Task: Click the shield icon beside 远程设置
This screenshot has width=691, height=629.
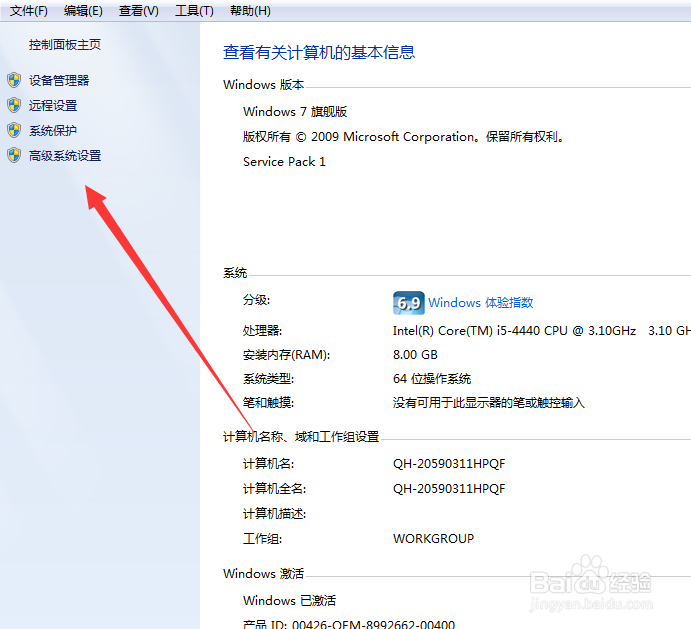Action: point(14,105)
